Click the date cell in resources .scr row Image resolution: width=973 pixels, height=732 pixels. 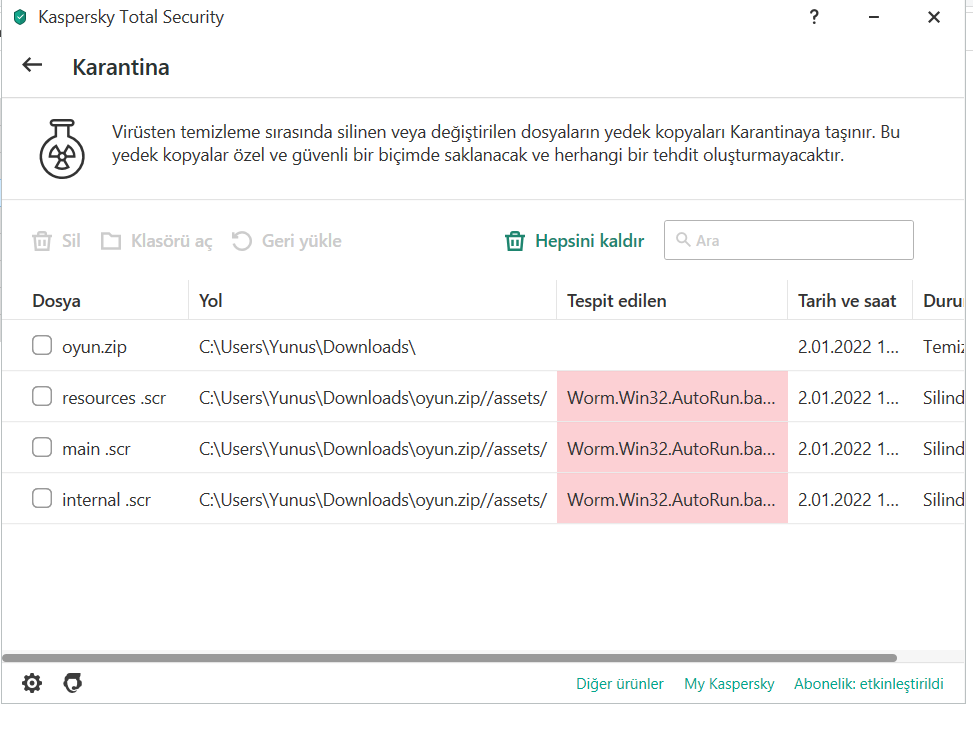848,398
